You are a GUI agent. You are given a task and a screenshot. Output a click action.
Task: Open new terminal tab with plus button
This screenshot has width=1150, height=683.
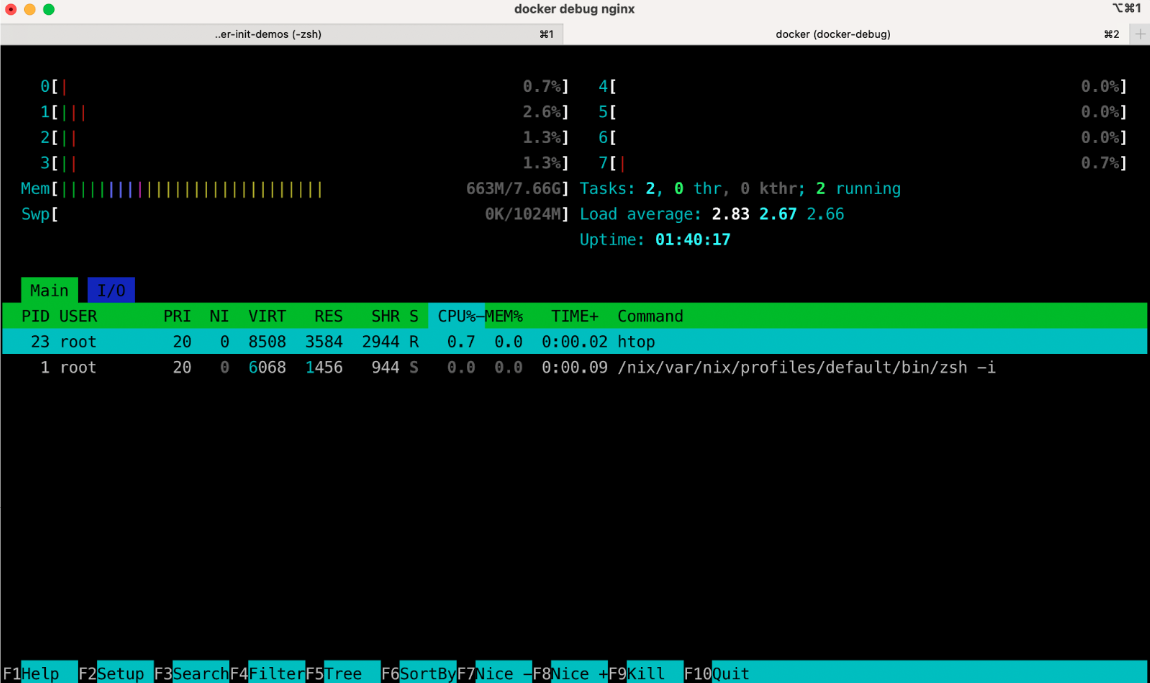click(1140, 34)
